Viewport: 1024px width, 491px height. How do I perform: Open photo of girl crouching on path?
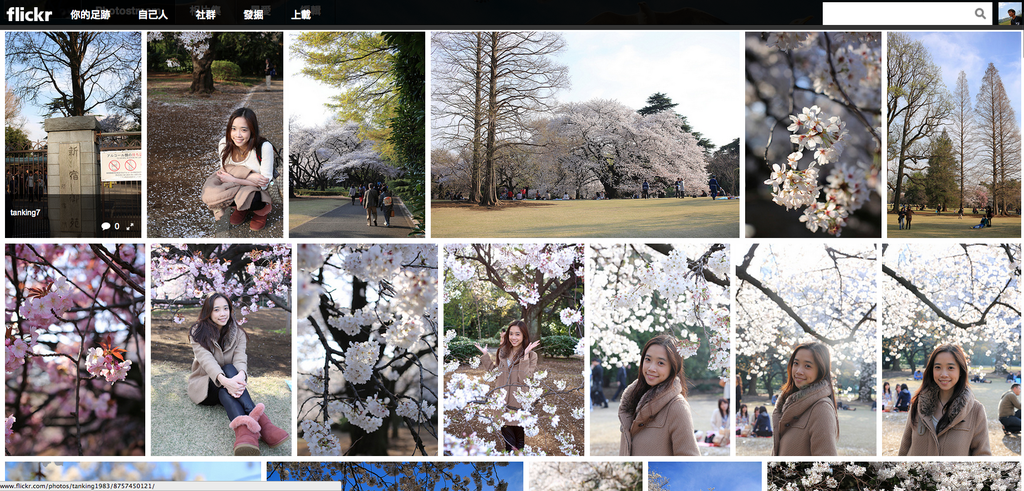(x=215, y=135)
